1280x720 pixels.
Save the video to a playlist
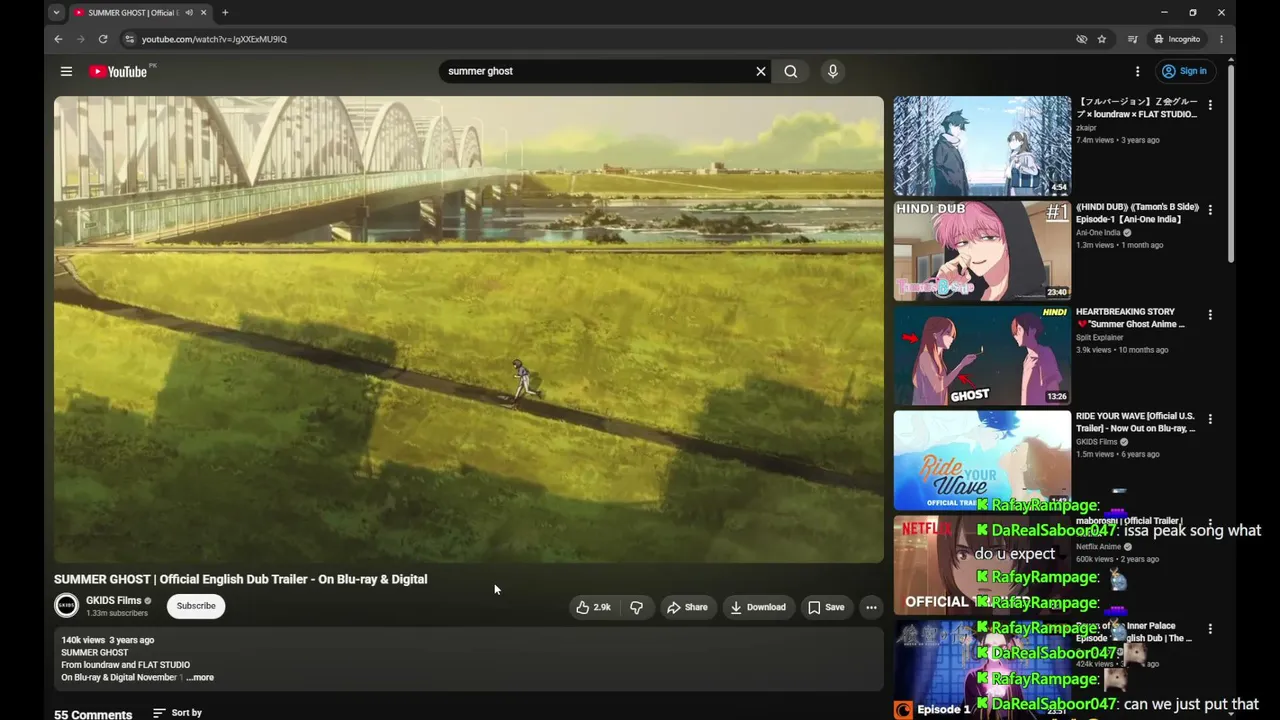coord(826,607)
